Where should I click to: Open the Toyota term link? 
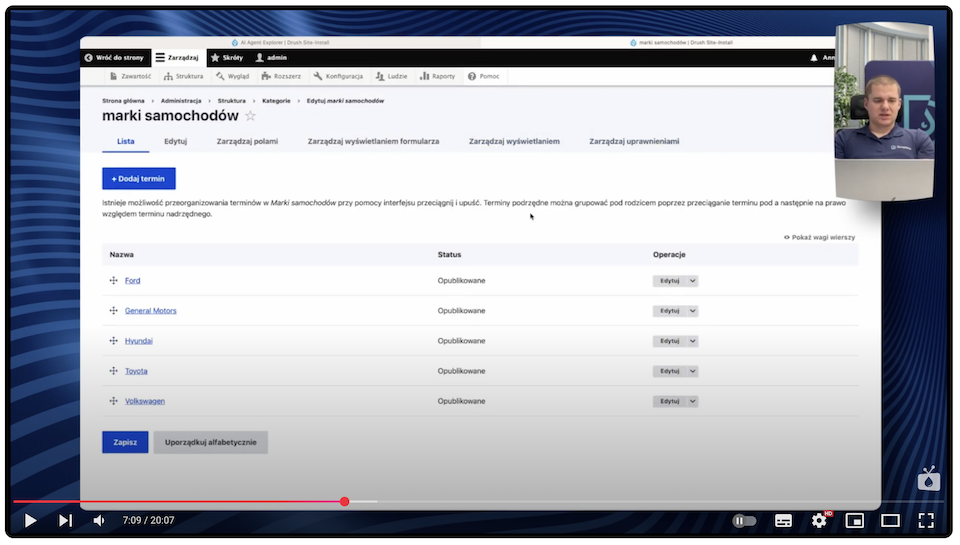[136, 371]
